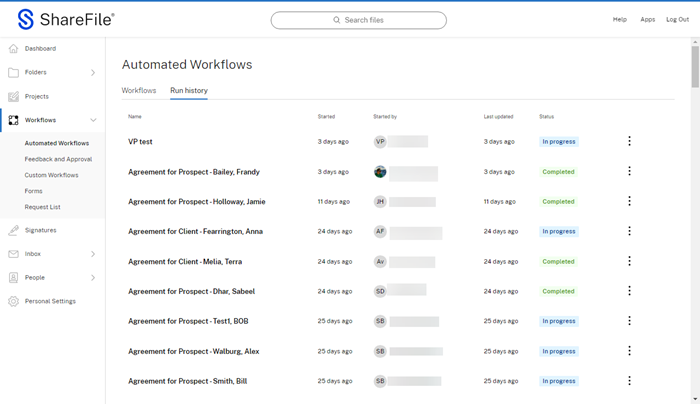700x404 pixels.
Task: Click the People icon in sidebar
Action: coord(13,277)
